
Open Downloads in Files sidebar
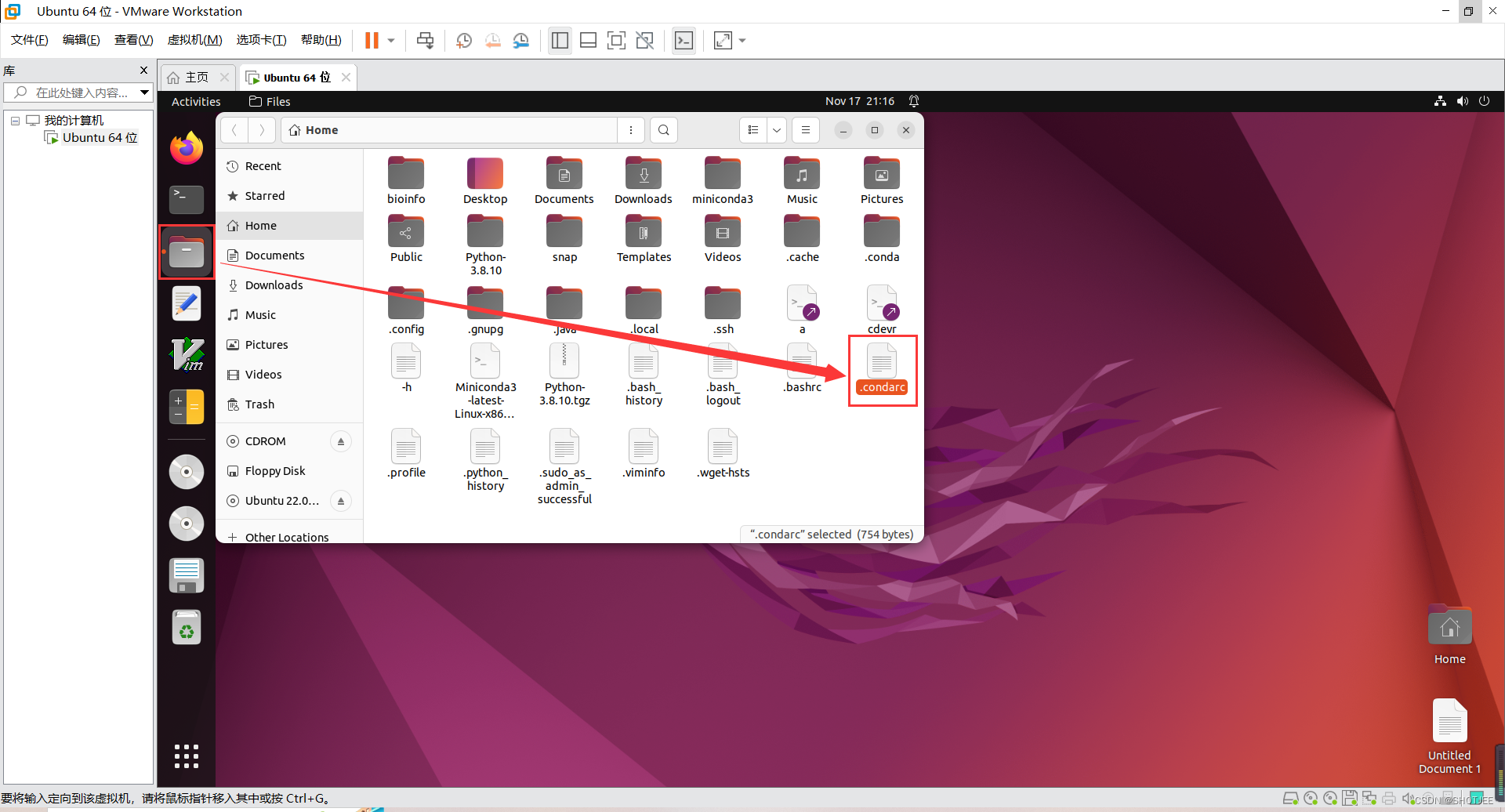pos(290,285)
